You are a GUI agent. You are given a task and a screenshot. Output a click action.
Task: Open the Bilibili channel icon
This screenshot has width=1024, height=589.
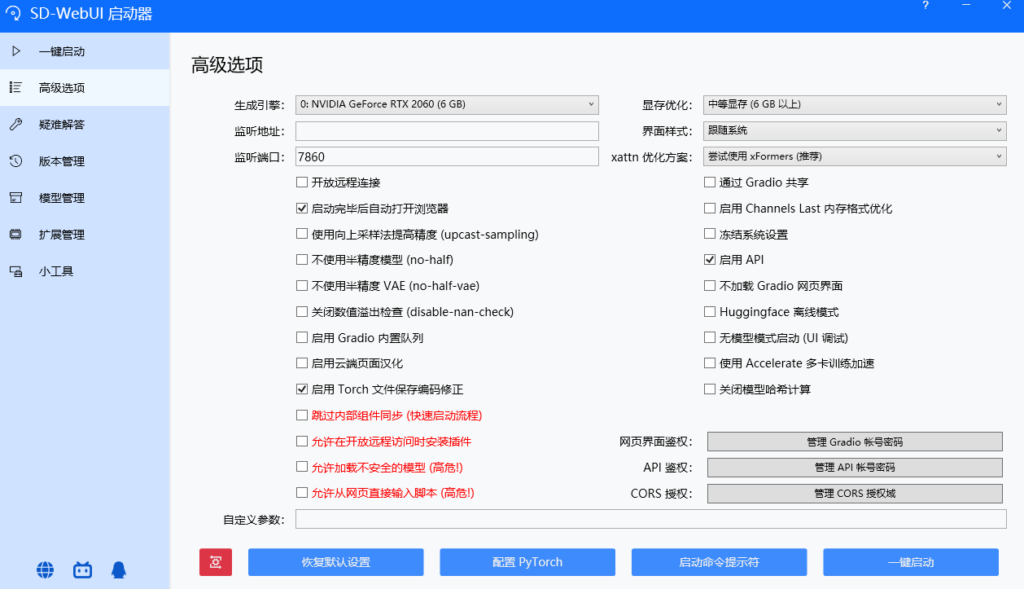(x=81, y=569)
